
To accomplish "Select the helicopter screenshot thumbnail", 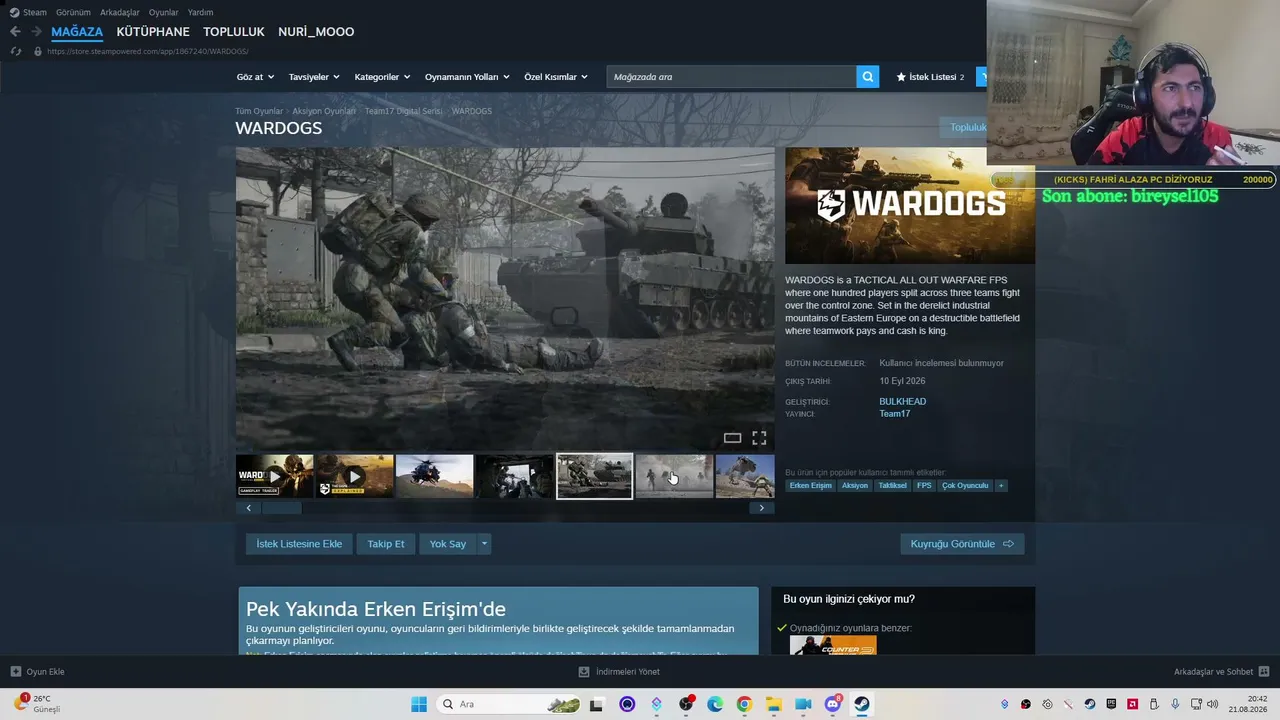I will pyautogui.click(x=435, y=476).
